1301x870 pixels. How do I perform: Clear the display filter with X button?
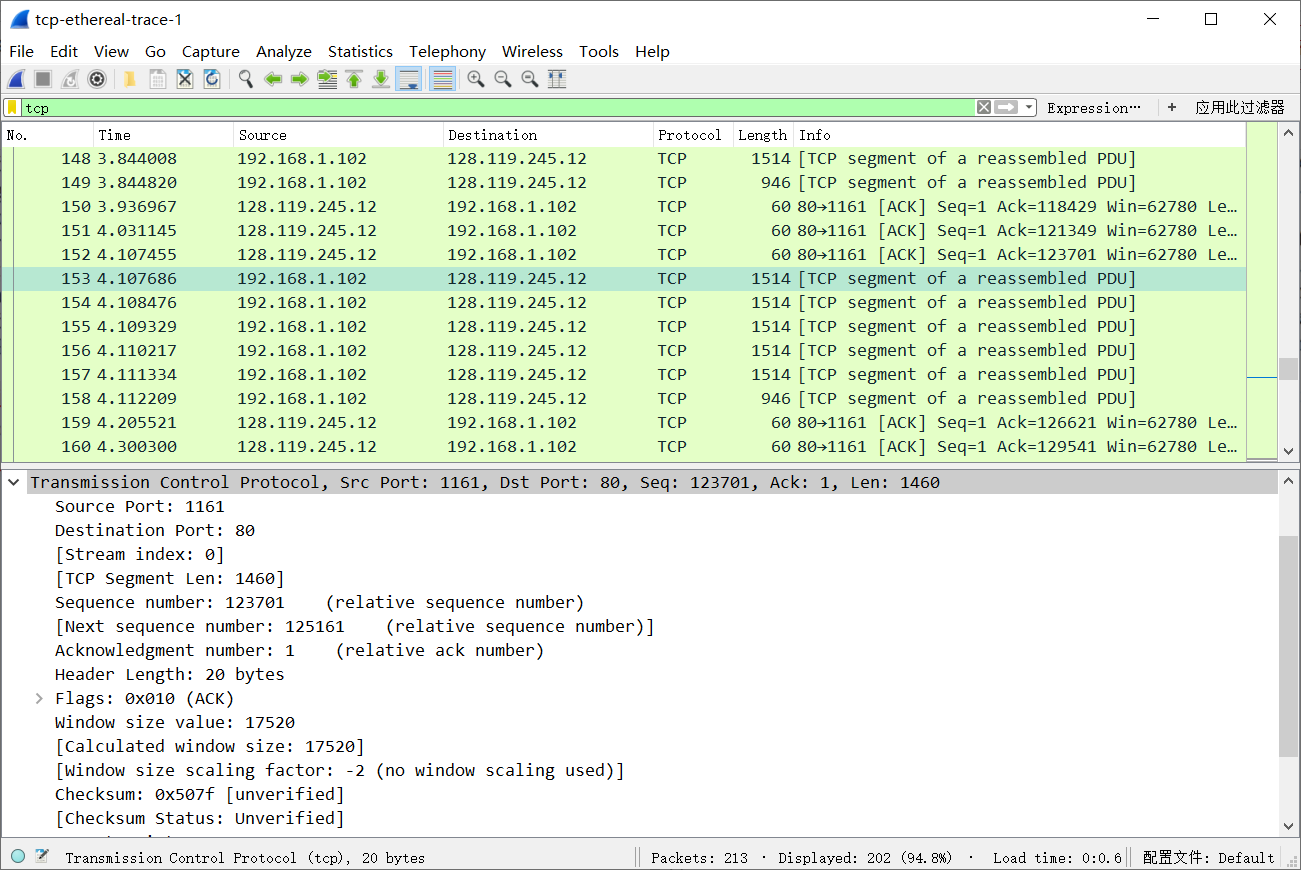(x=984, y=107)
